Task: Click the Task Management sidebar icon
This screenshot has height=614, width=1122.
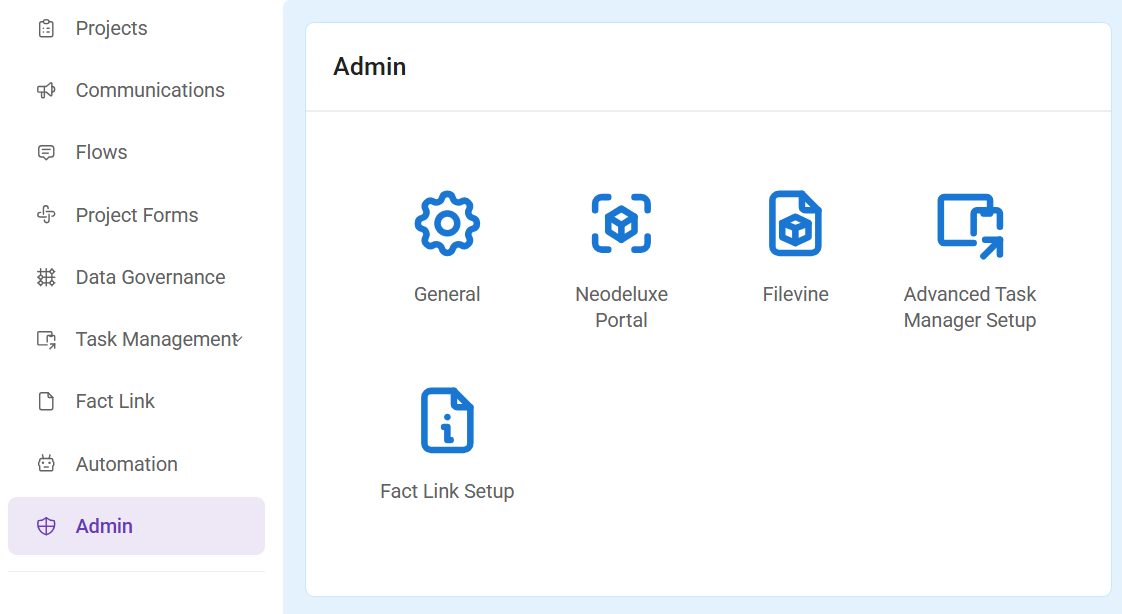Action: click(x=47, y=339)
